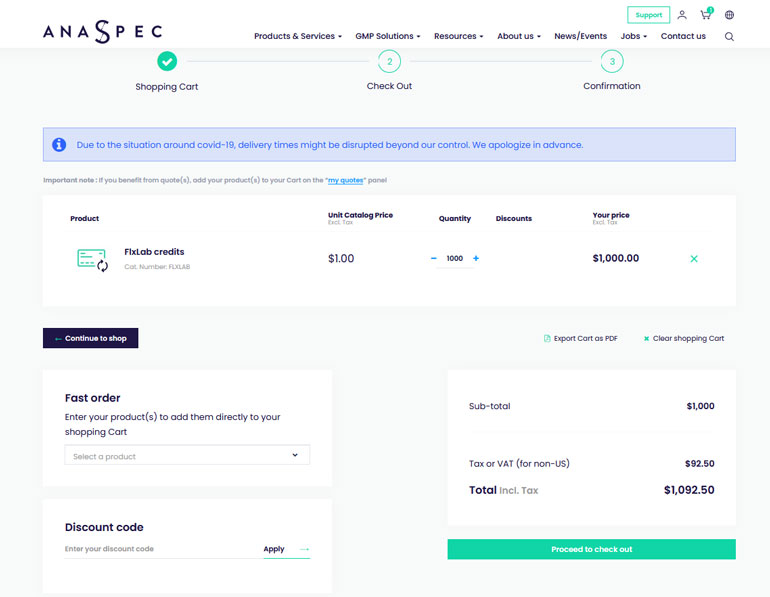Click the Shopping Cart step label
The height and width of the screenshot is (597, 770).
pyautogui.click(x=167, y=87)
